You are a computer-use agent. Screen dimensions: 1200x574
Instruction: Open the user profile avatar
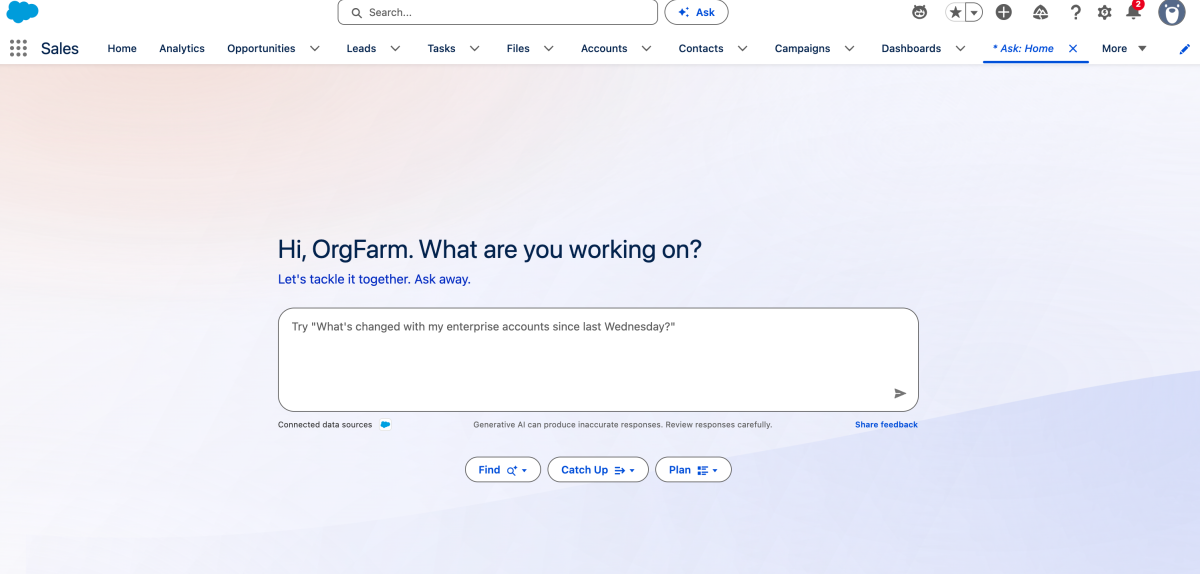[x=1172, y=12]
